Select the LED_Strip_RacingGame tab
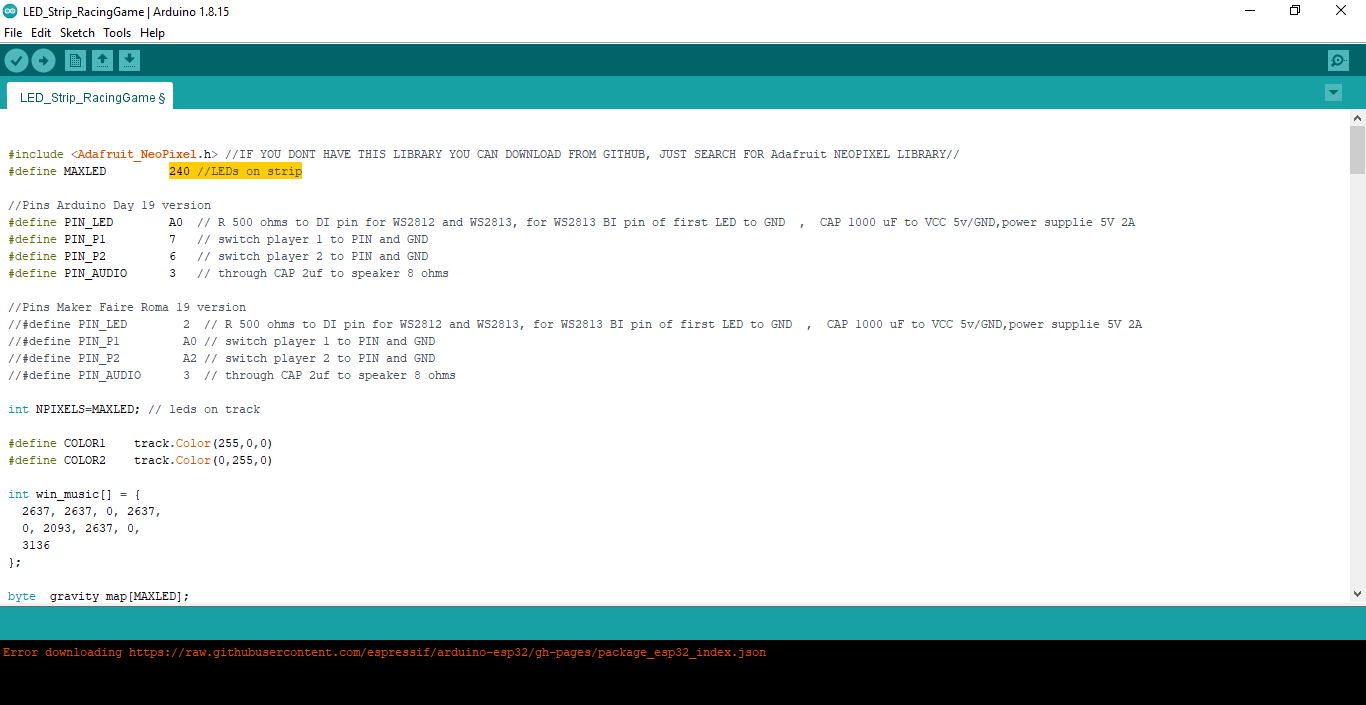 click(x=88, y=96)
